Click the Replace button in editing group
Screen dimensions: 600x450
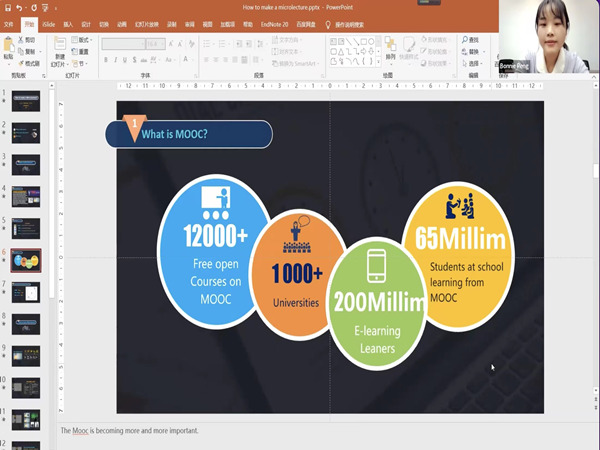coord(468,50)
